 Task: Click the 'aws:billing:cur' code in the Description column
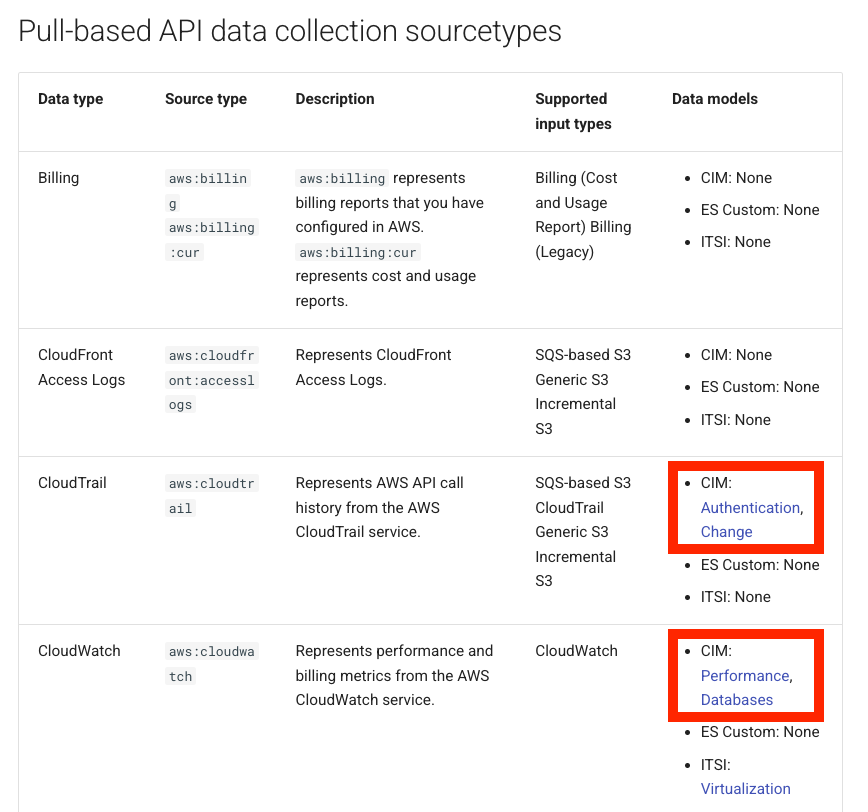click(358, 252)
